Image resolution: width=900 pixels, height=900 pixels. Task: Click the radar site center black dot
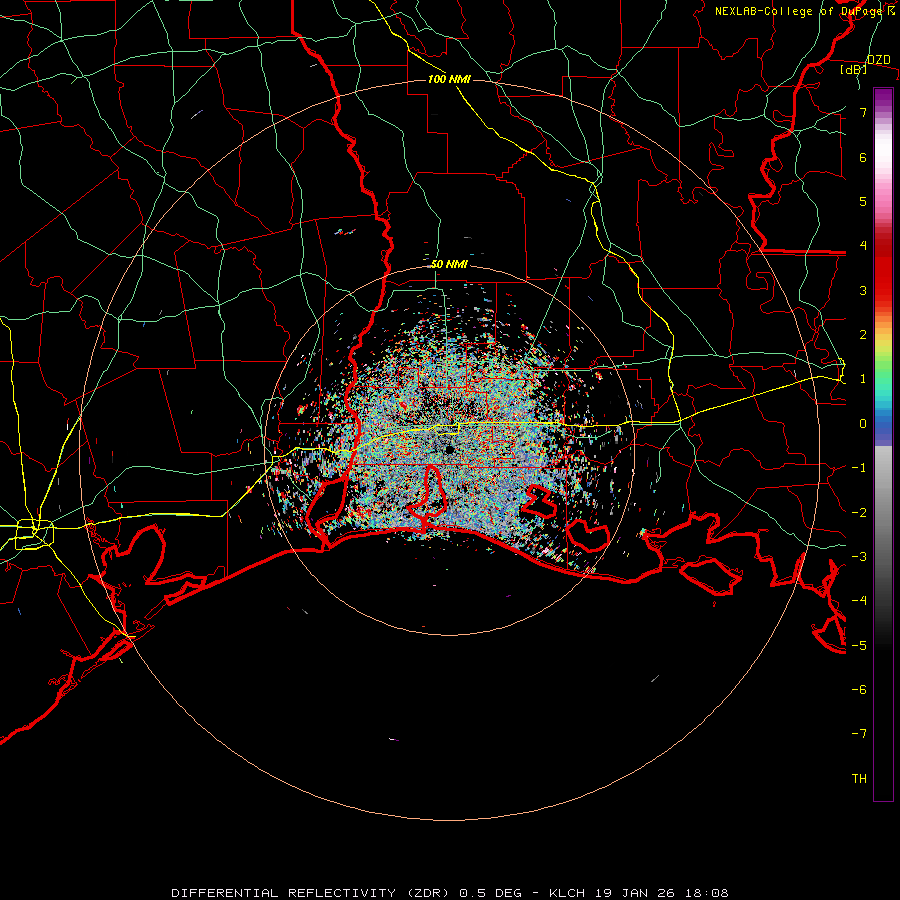click(x=449, y=450)
